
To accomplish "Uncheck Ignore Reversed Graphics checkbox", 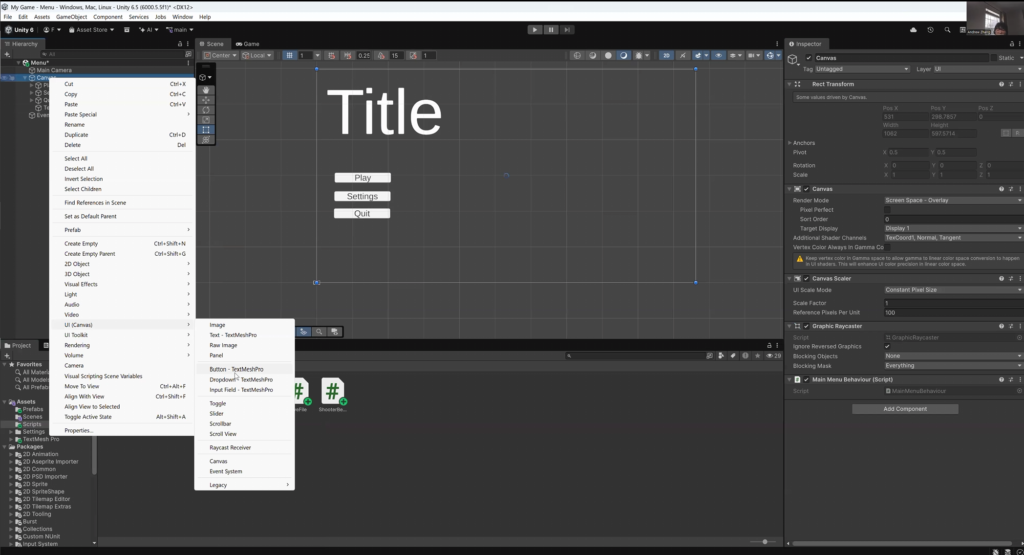I will tap(887, 347).
